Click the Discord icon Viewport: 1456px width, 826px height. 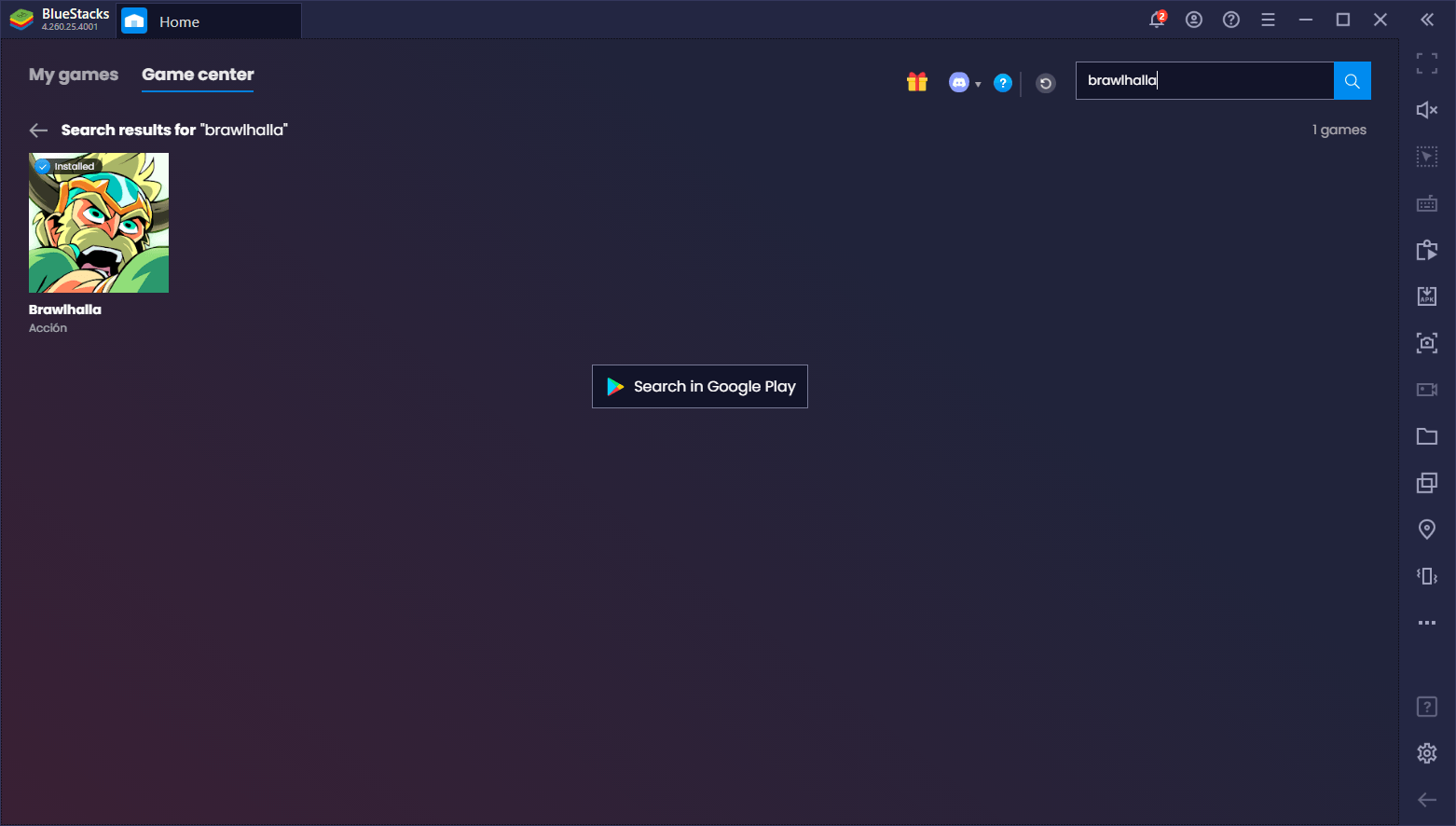959,82
